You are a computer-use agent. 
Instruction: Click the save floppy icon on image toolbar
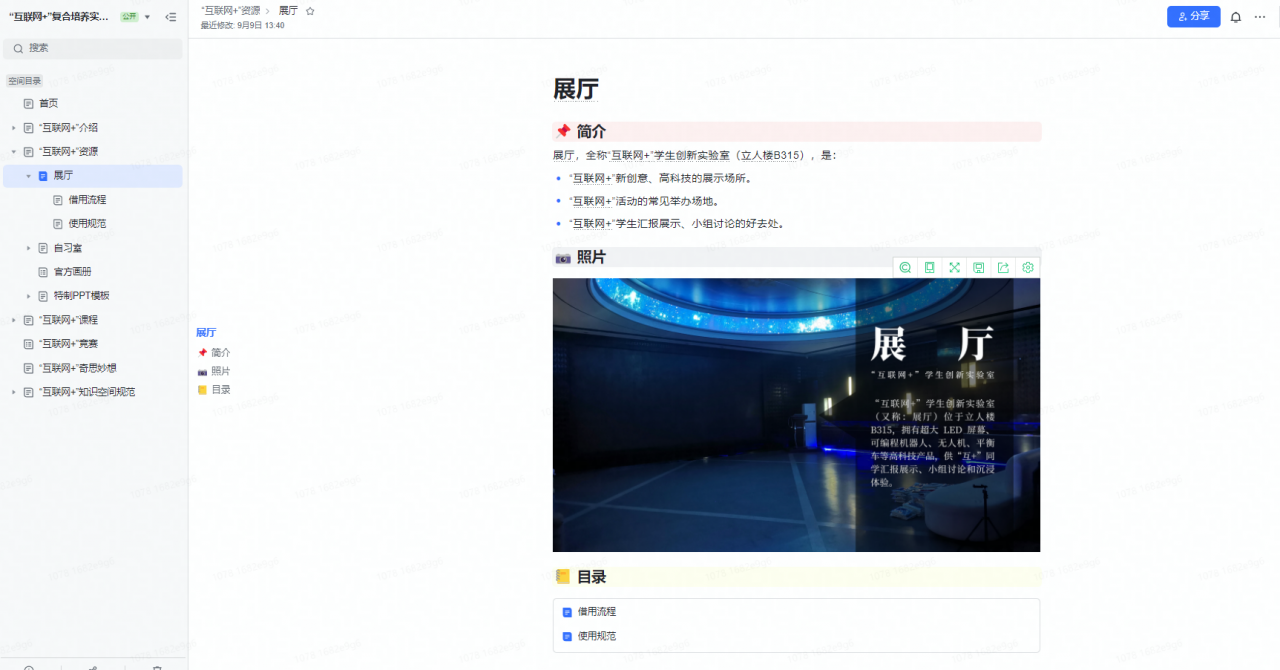pos(978,267)
